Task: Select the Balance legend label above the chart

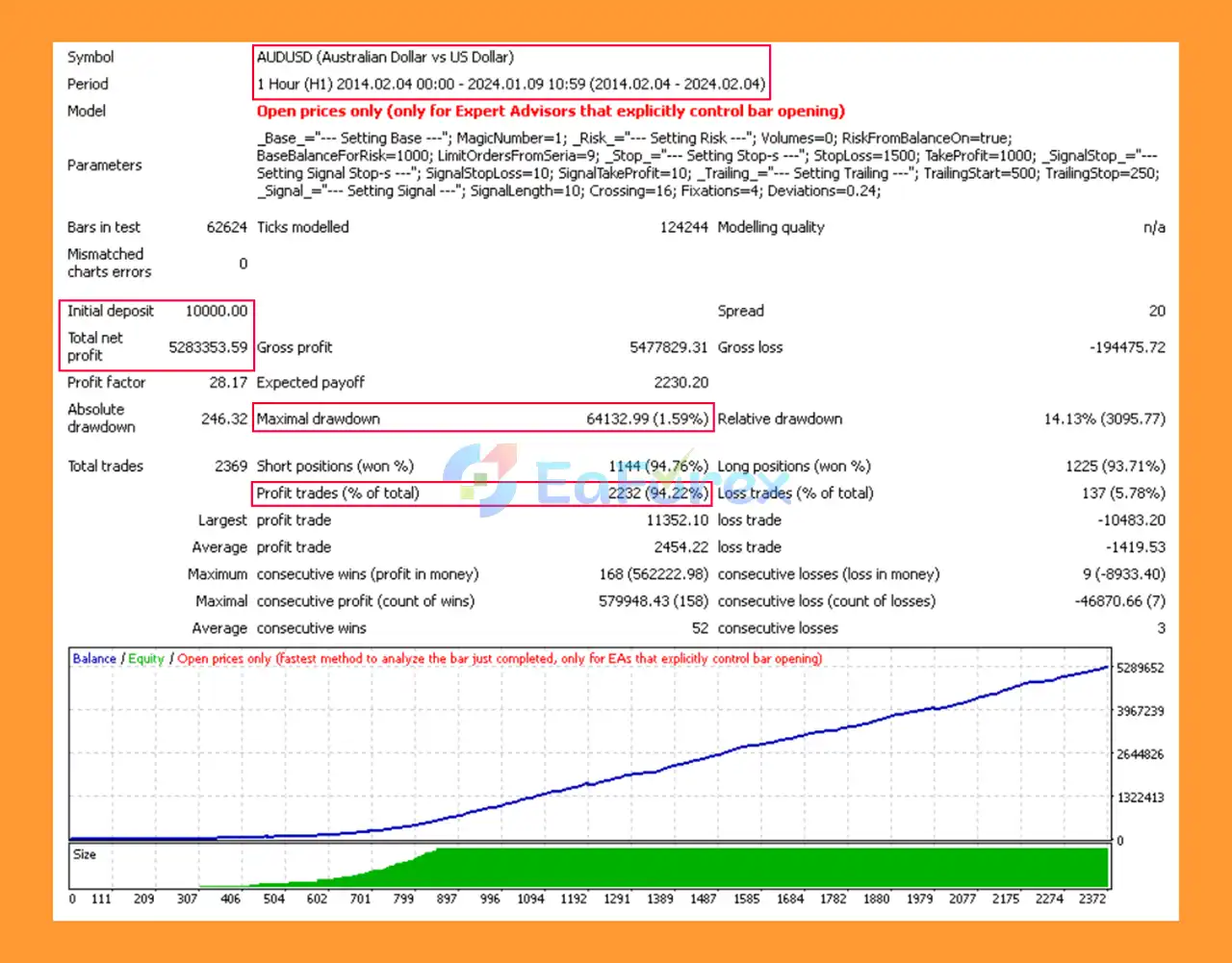Action: 92,658
